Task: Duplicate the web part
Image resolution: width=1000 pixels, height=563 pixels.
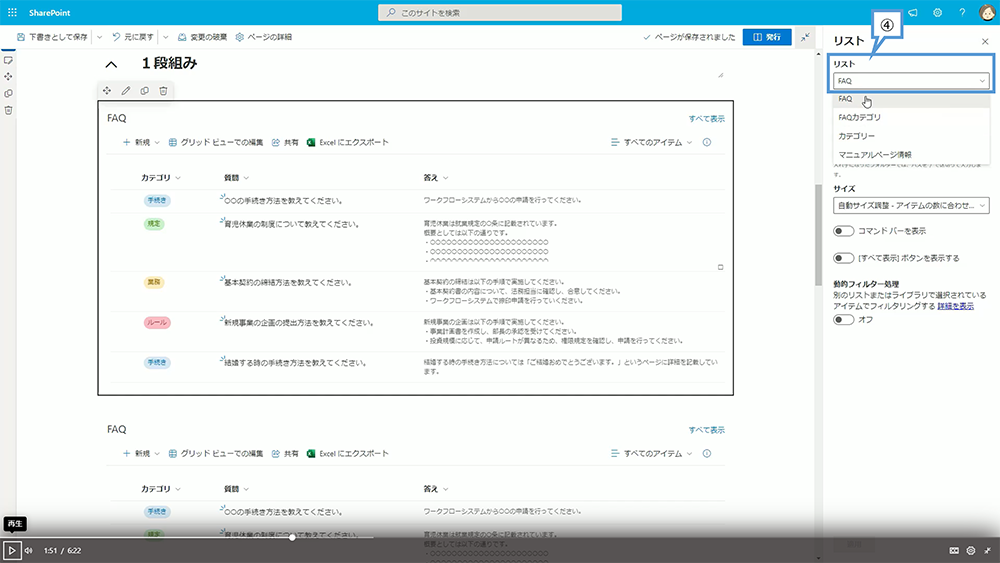Action: [x=145, y=91]
